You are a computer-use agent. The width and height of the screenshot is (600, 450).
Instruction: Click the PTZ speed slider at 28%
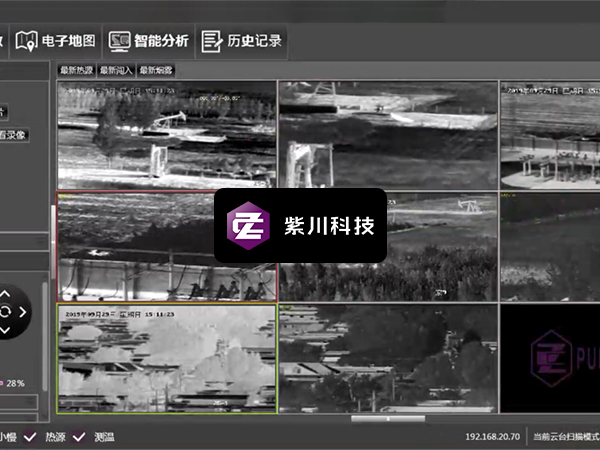pyautogui.click(x=2, y=383)
